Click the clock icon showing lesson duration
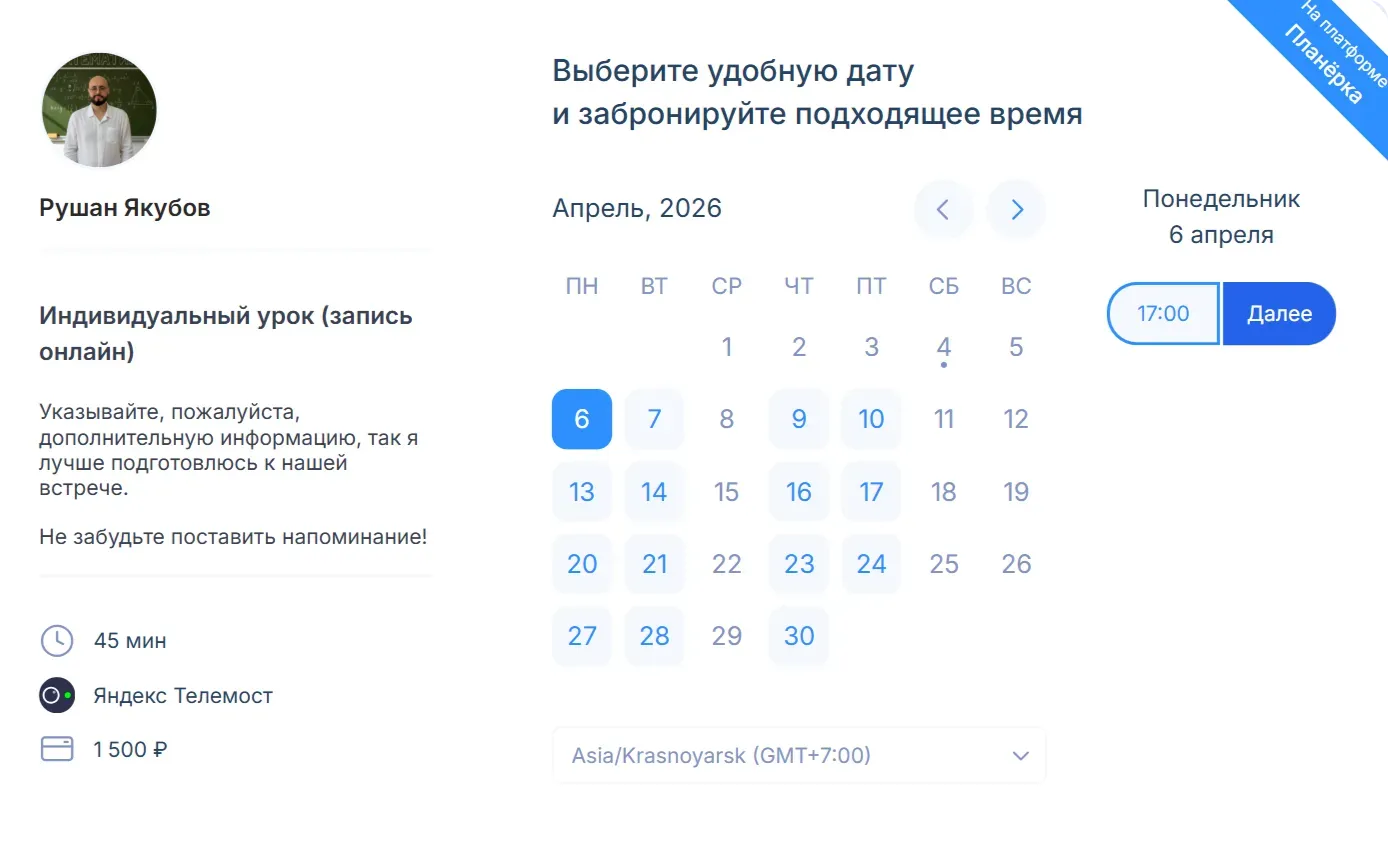Screen dimensions: 1388x846 point(57,641)
